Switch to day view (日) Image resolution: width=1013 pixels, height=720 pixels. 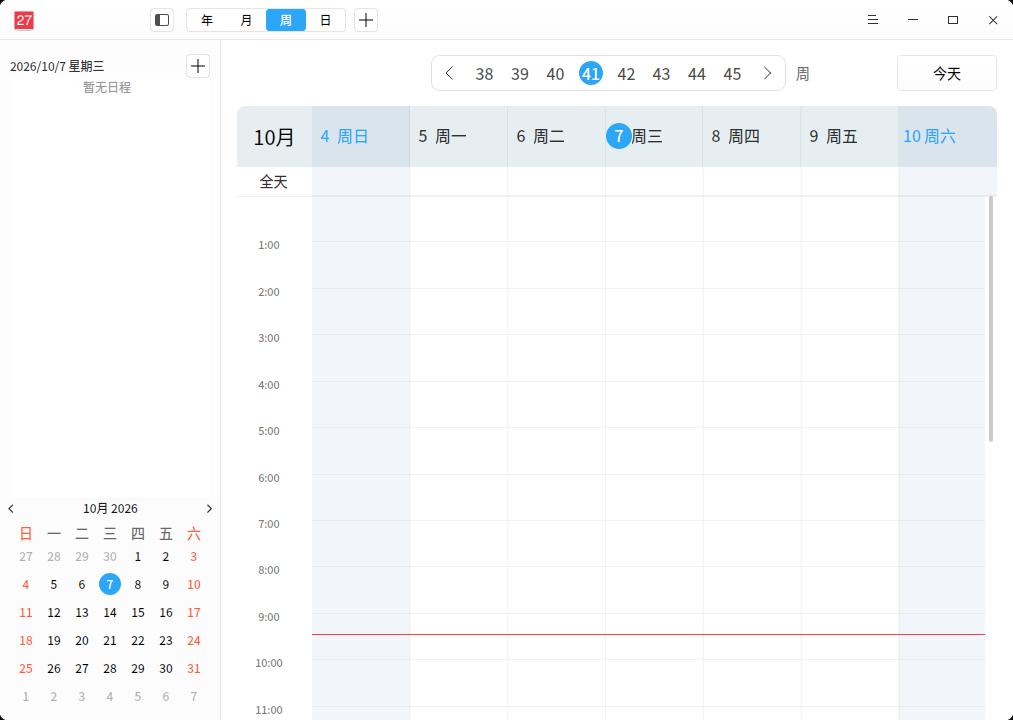[x=326, y=20]
